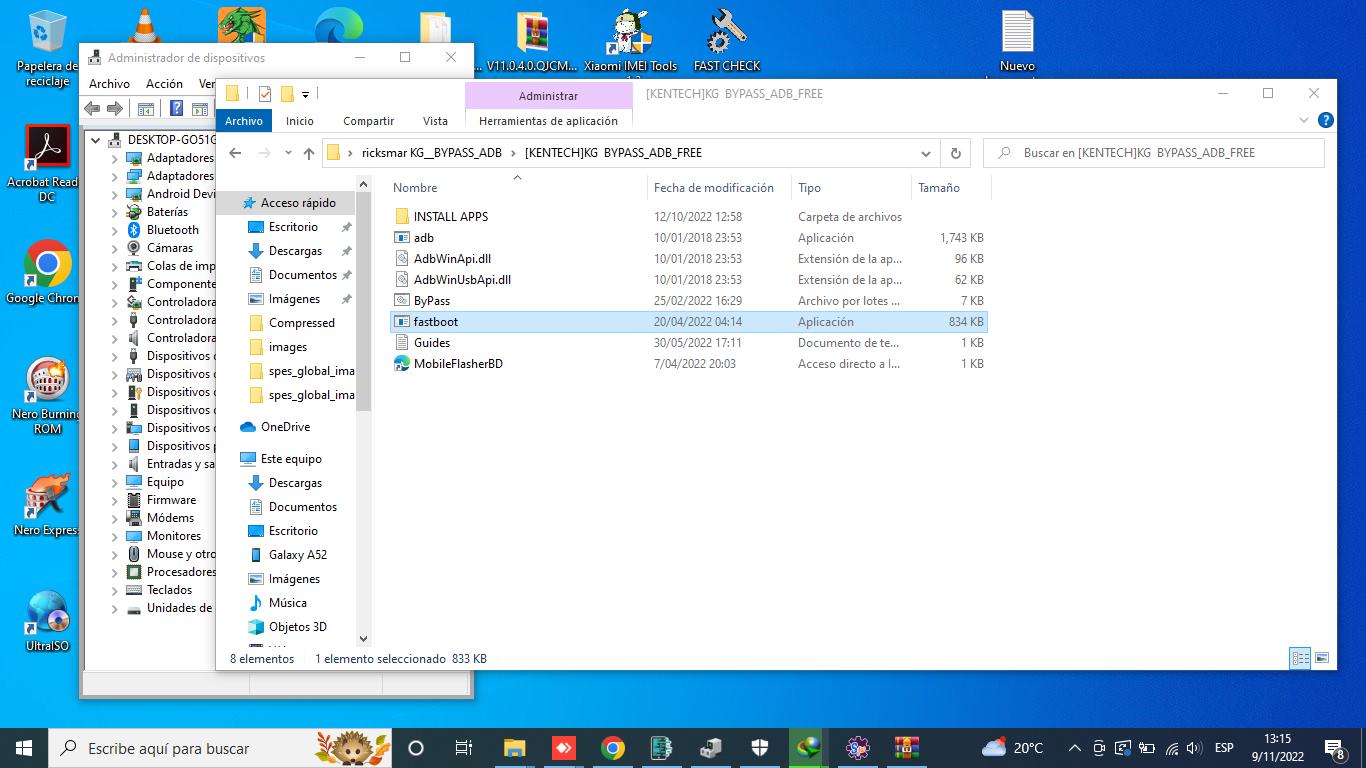Expand the Bluetooth device category
Screen dimensions: 1366x768
(x=114, y=230)
